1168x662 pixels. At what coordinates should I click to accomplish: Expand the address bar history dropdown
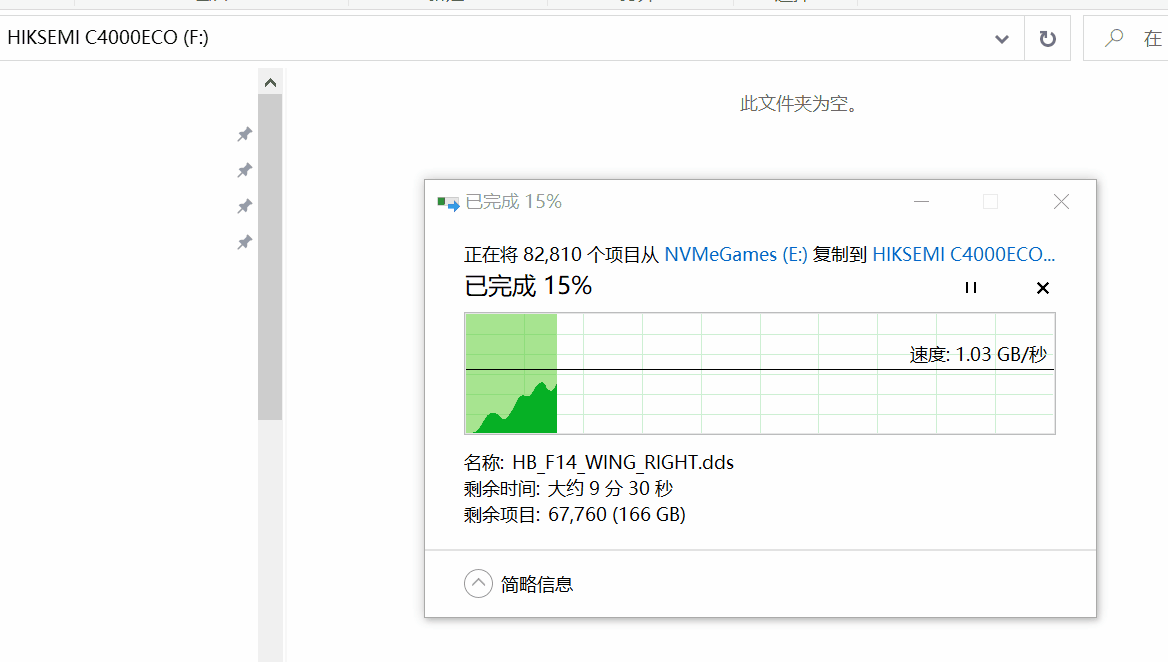1002,39
